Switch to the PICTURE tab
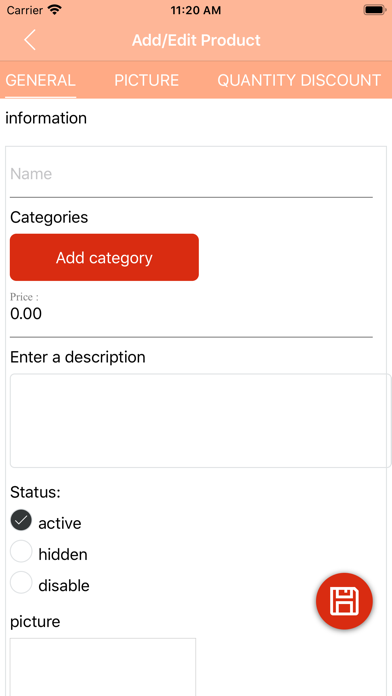This screenshot has height=696, width=392. click(x=147, y=80)
